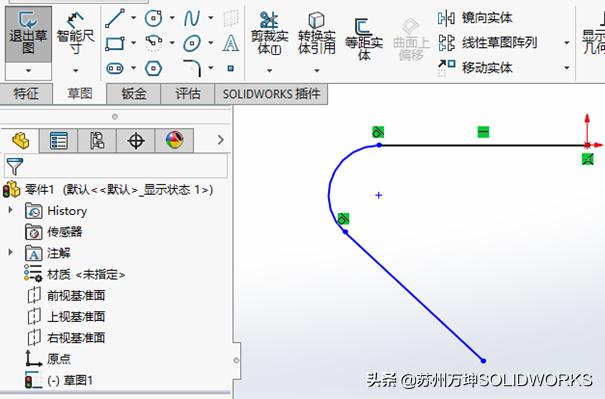Select the History tree item
Screen dimensions: 605x399
coord(56,211)
